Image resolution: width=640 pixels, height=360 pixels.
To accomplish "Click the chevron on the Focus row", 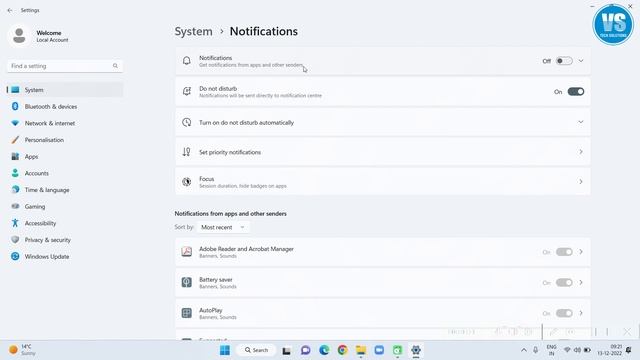I will [x=581, y=182].
